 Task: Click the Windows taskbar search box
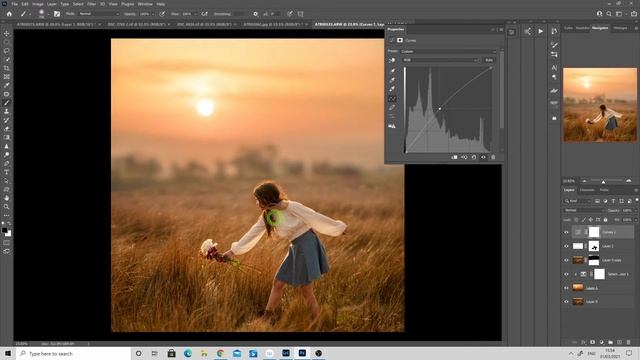(73, 353)
